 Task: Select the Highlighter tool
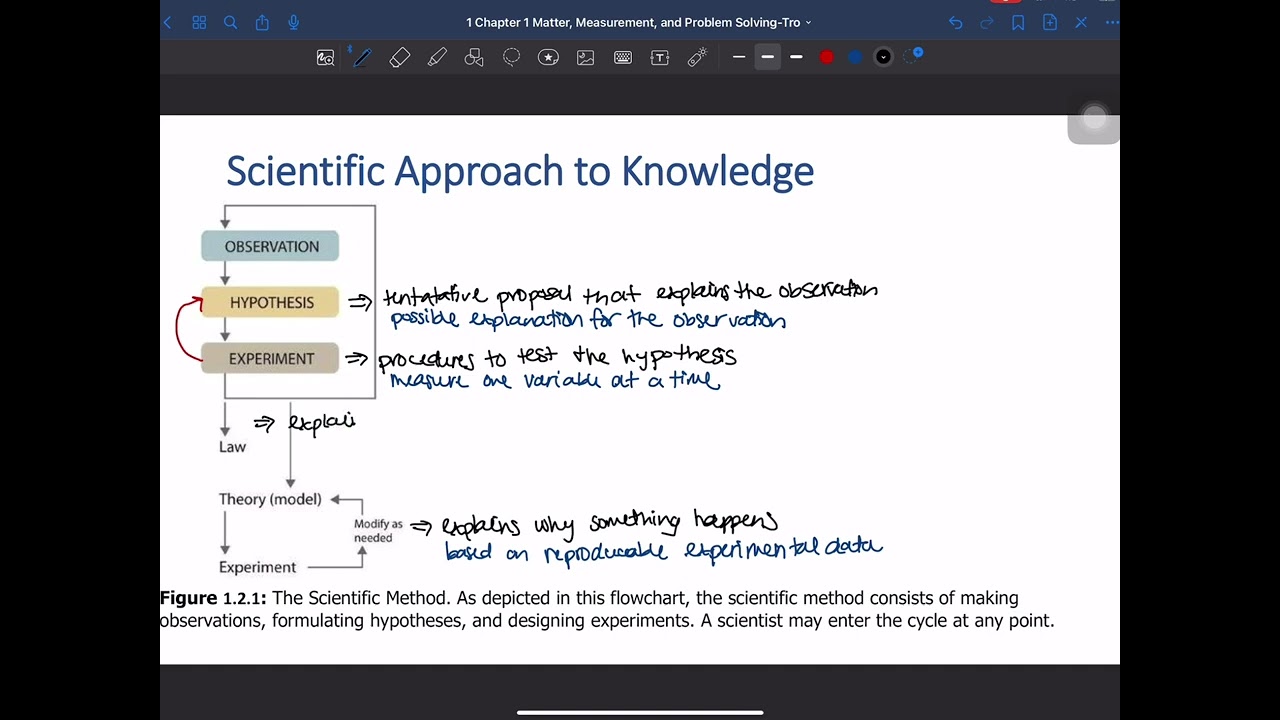(x=437, y=58)
